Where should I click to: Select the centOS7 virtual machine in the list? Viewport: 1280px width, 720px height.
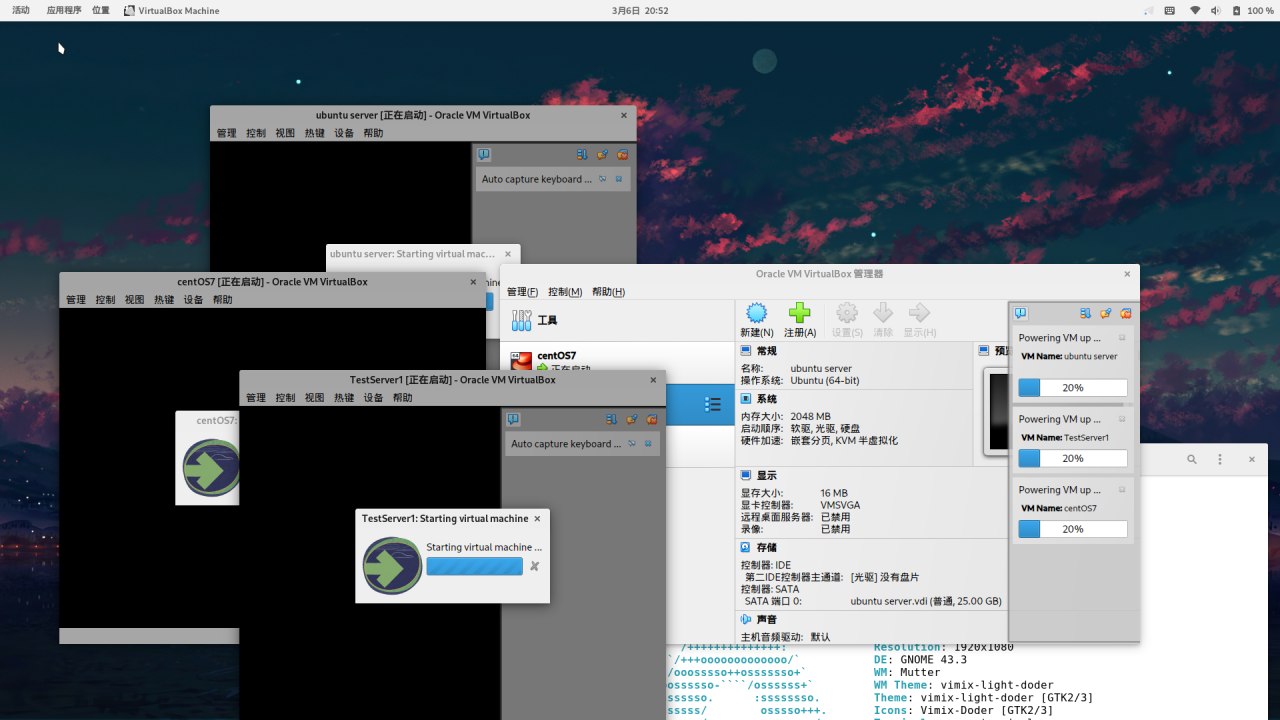(x=554, y=355)
